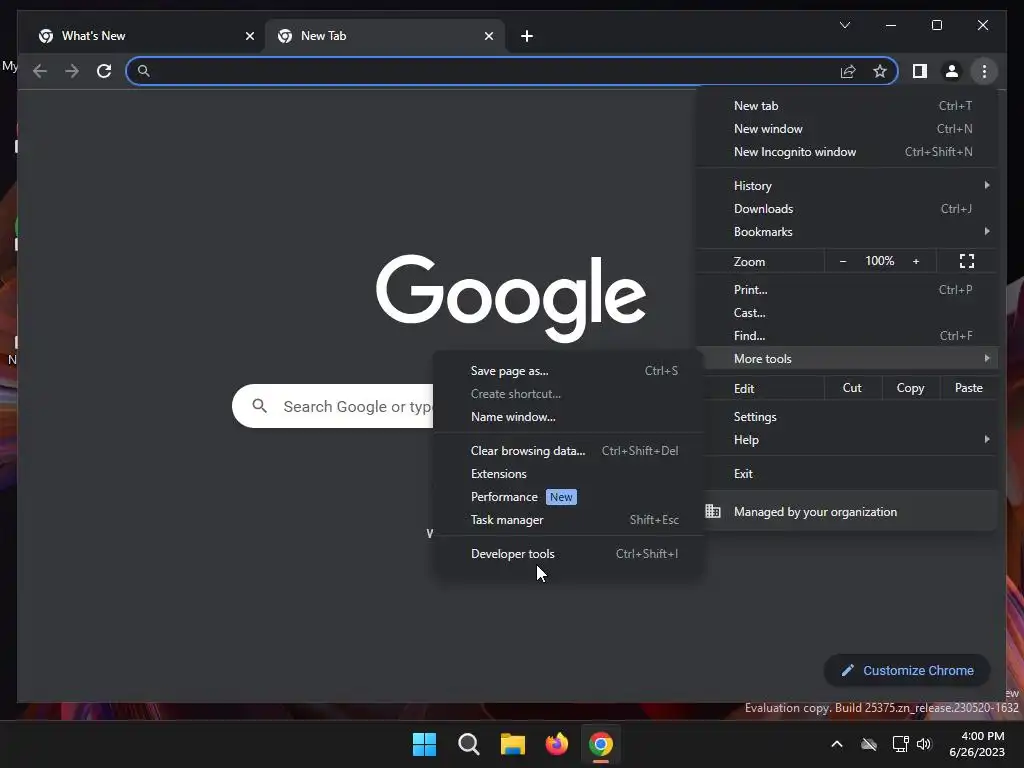Open New Incognito window
Image resolution: width=1024 pixels, height=768 pixels.
click(x=846, y=152)
